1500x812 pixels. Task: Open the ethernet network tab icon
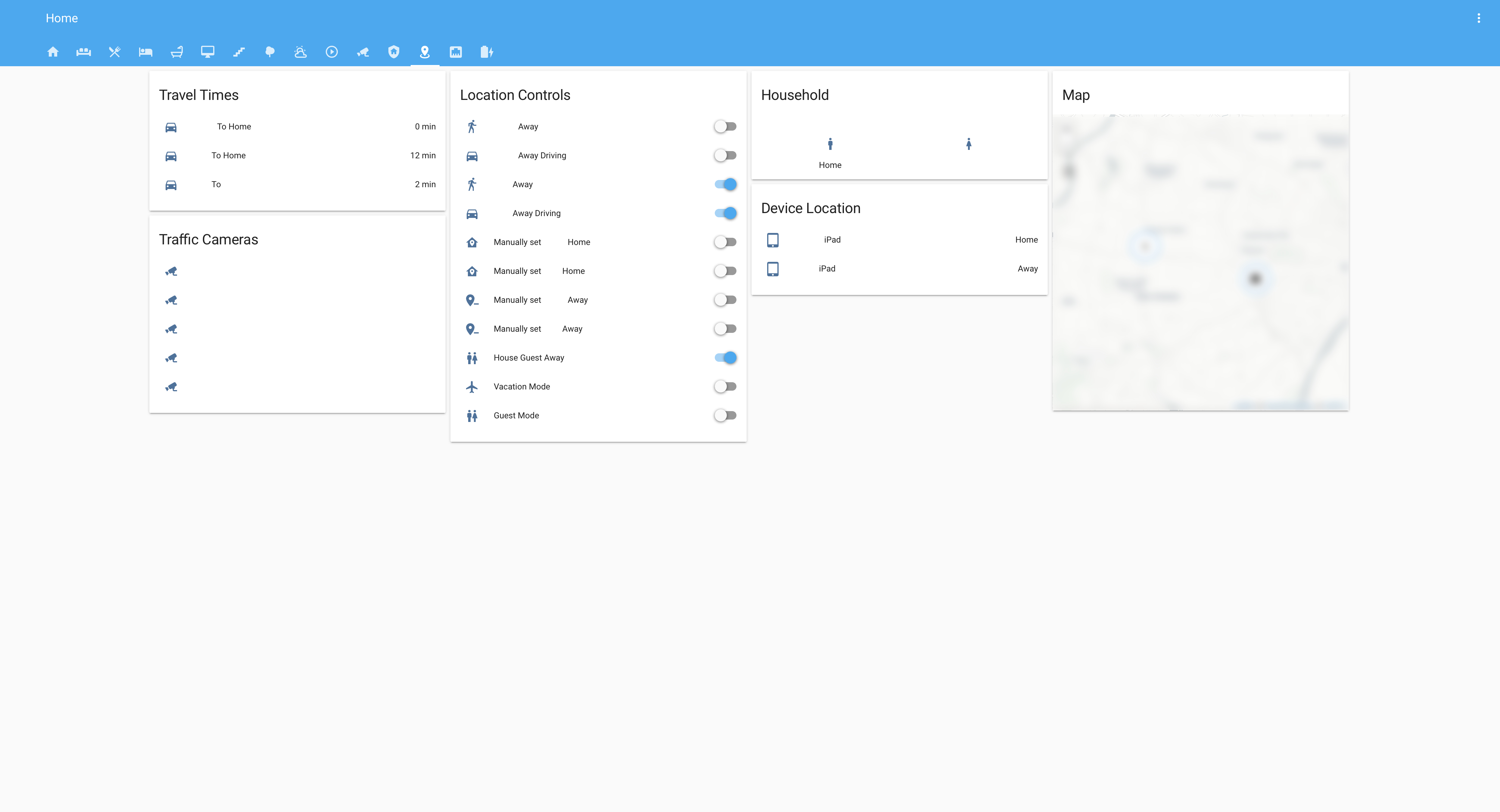[x=455, y=52]
